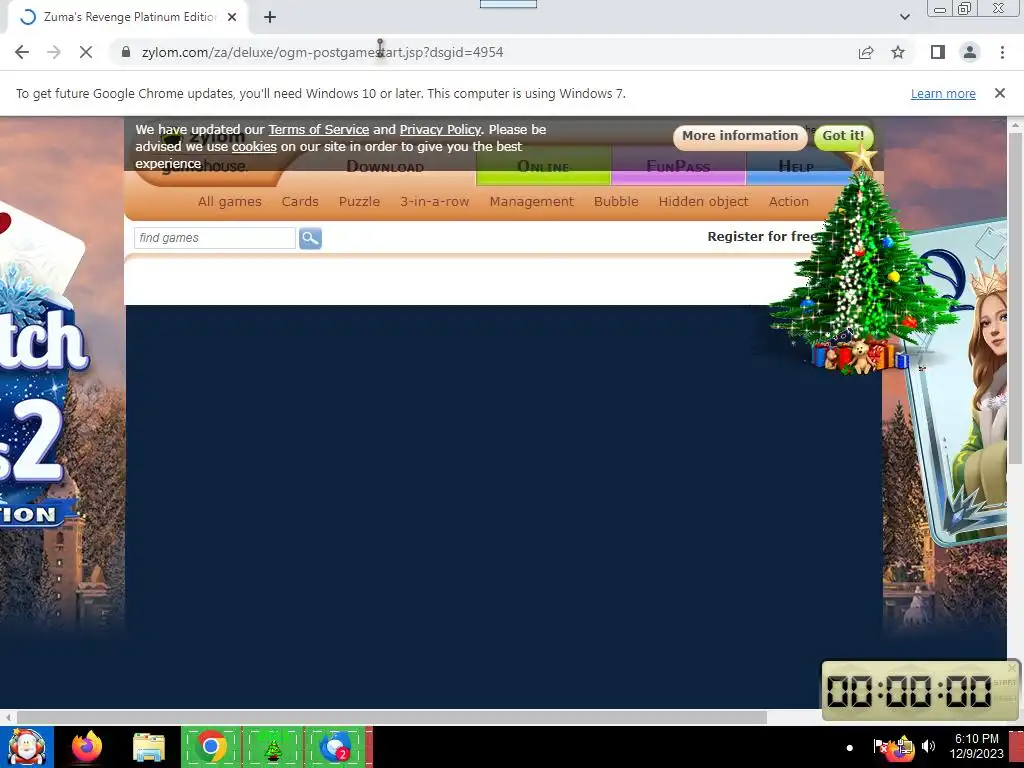Viewport: 1024px width, 768px height.
Task: Open Chrome side panel
Action: [938, 52]
